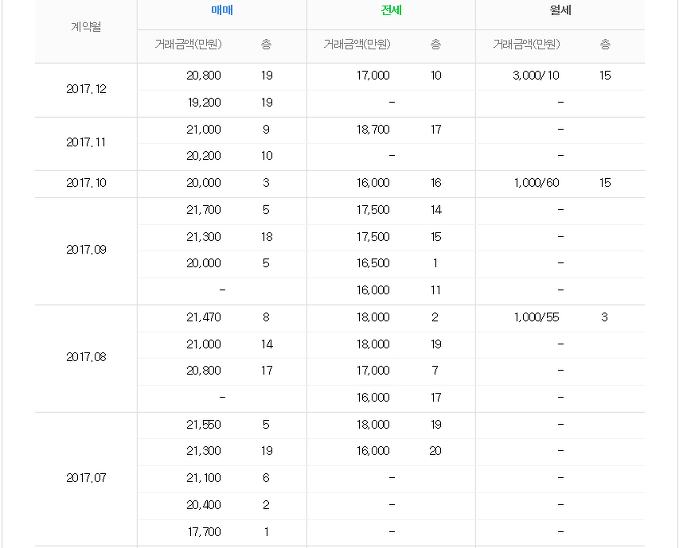Select the 2017.10 contract month cell
683x548 pixels.
[86, 183]
